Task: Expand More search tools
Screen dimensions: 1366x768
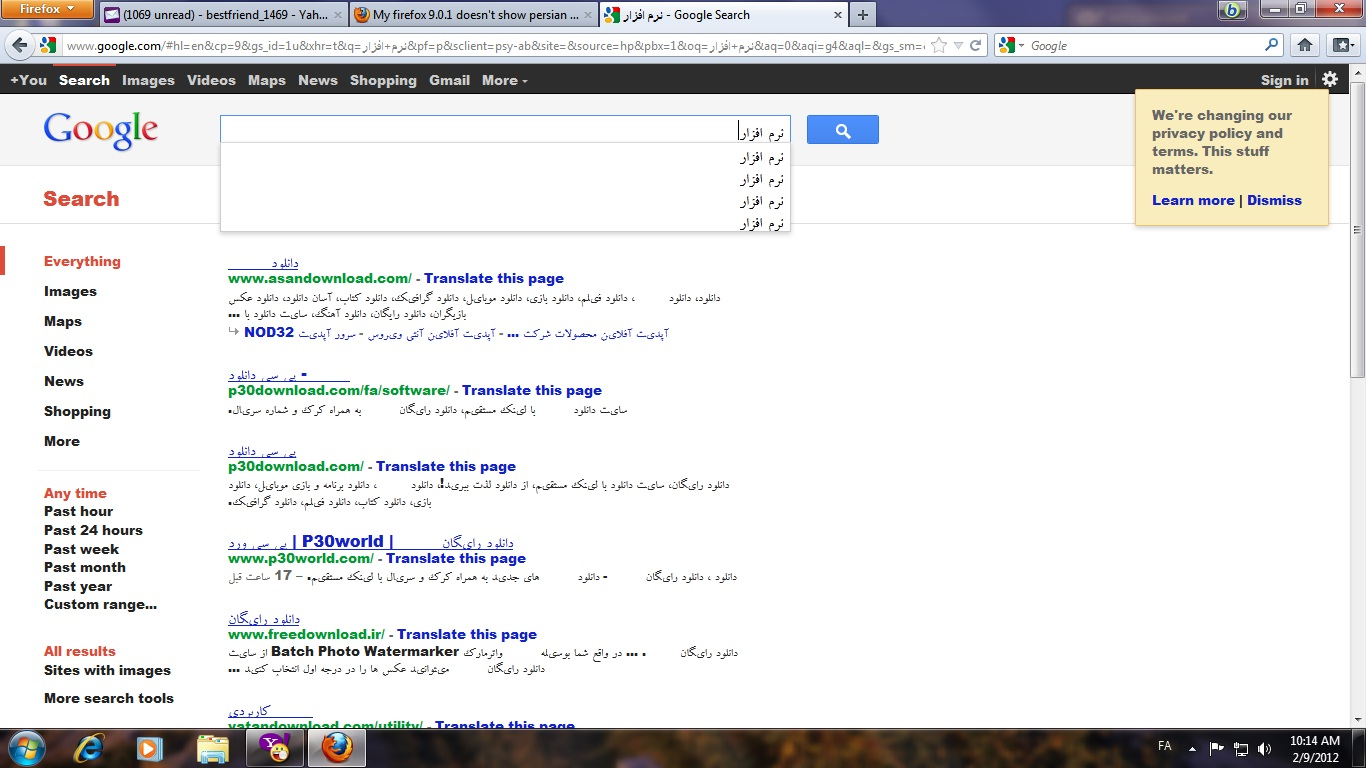Action: (x=109, y=698)
